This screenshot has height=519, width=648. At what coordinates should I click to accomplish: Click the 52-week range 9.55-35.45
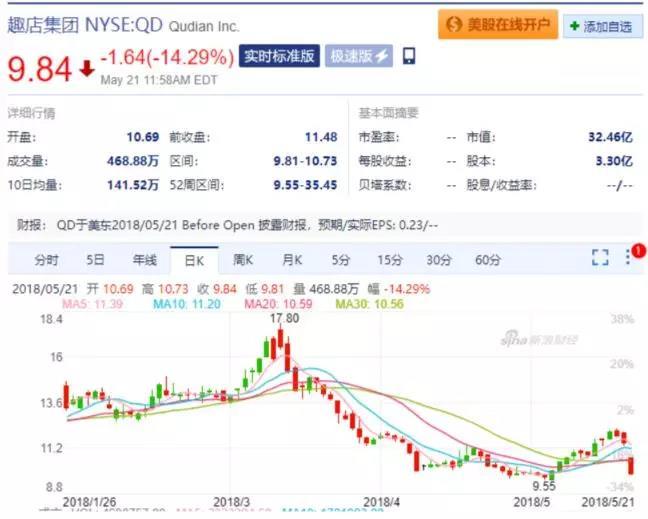(x=305, y=185)
